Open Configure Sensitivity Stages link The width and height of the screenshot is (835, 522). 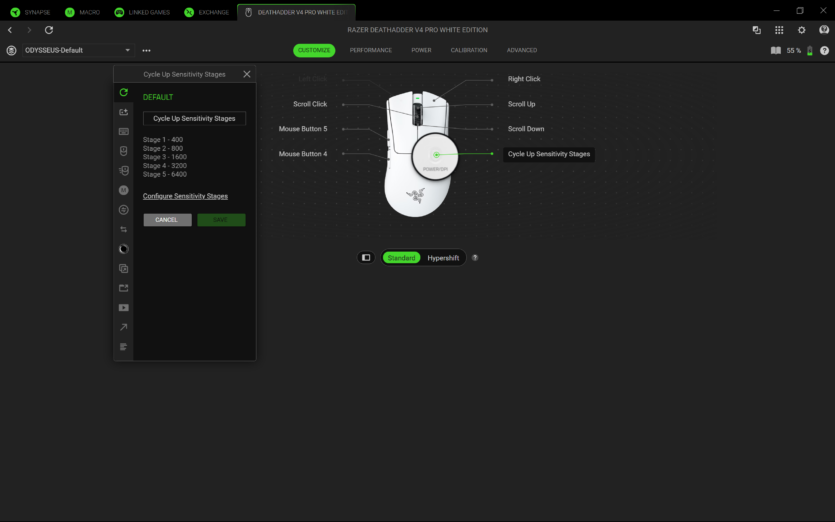pos(185,196)
